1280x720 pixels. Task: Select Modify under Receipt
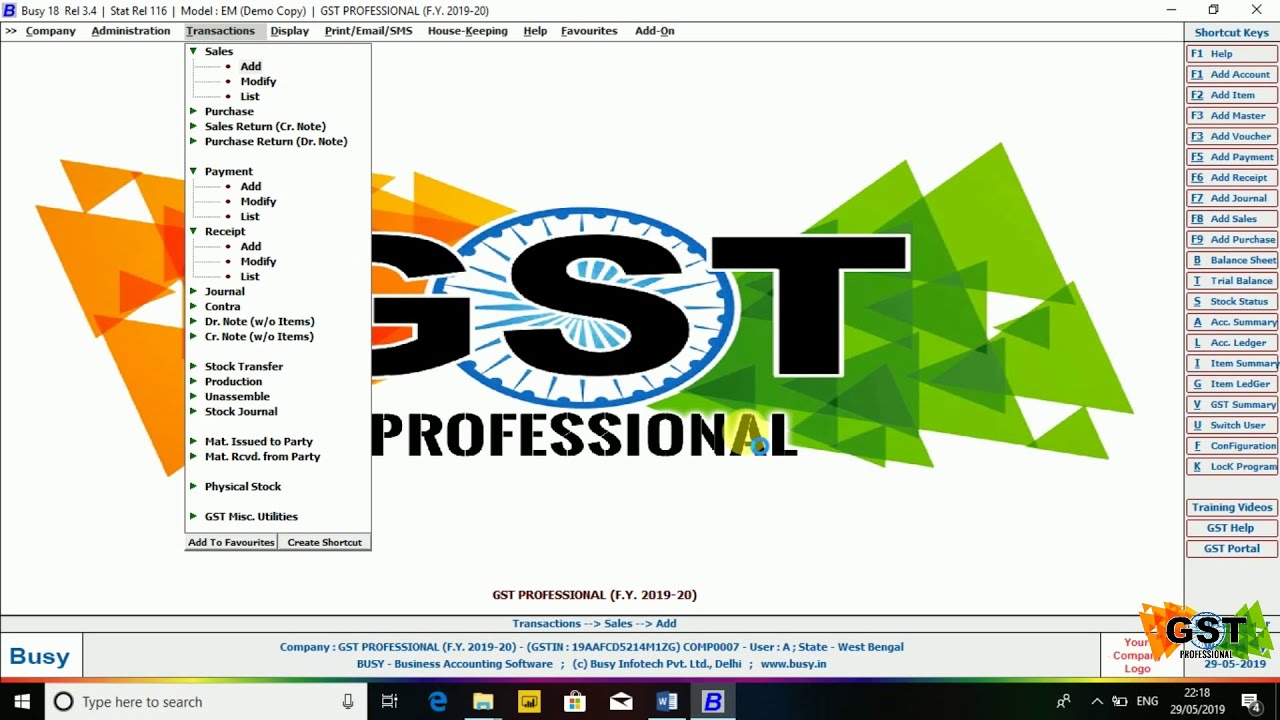click(x=258, y=261)
